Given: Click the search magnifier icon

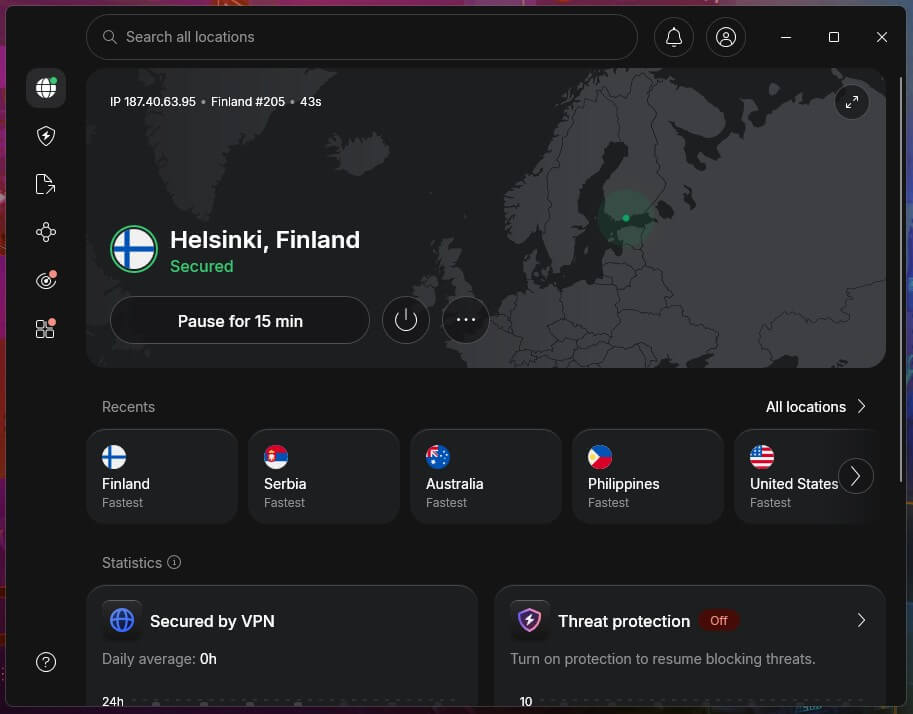Looking at the screenshot, I should point(109,37).
